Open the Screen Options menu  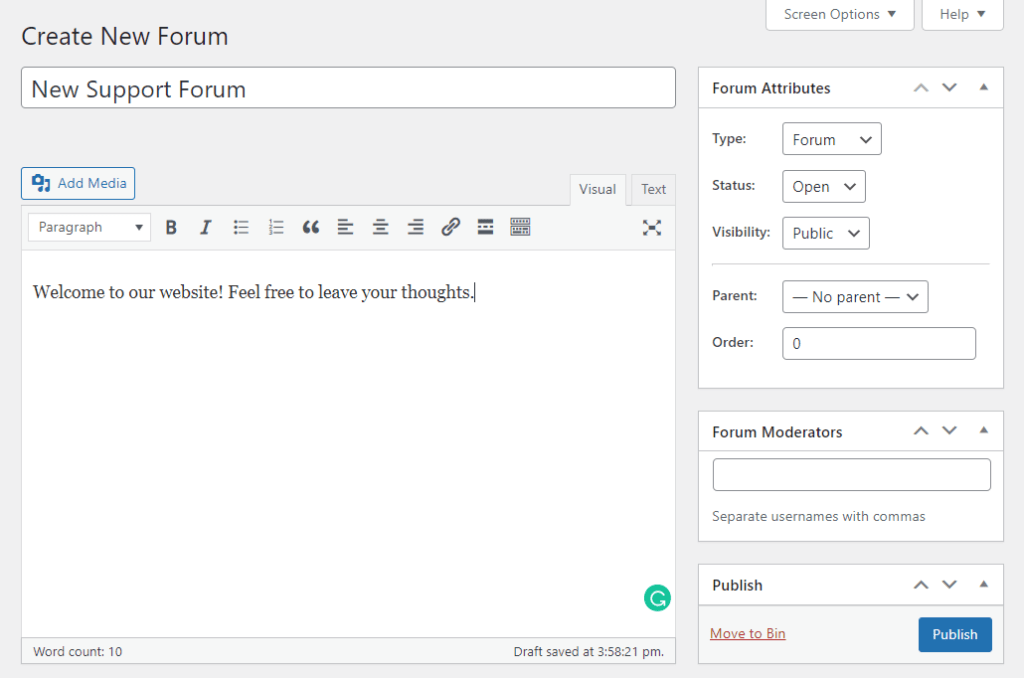[x=839, y=14]
